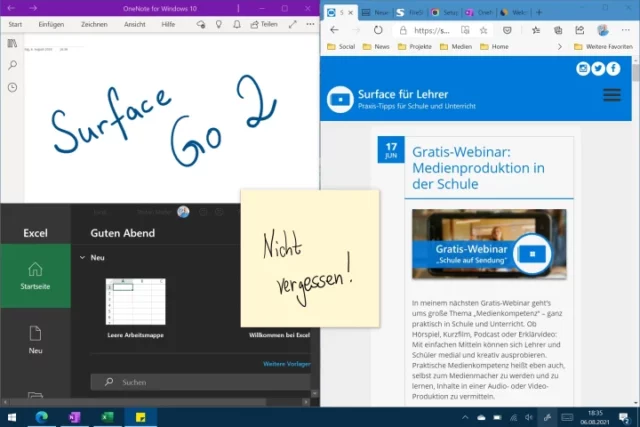640x427 pixels.
Task: Click the lightbulb icon in OneNote
Action: pyautogui.click(x=219, y=24)
